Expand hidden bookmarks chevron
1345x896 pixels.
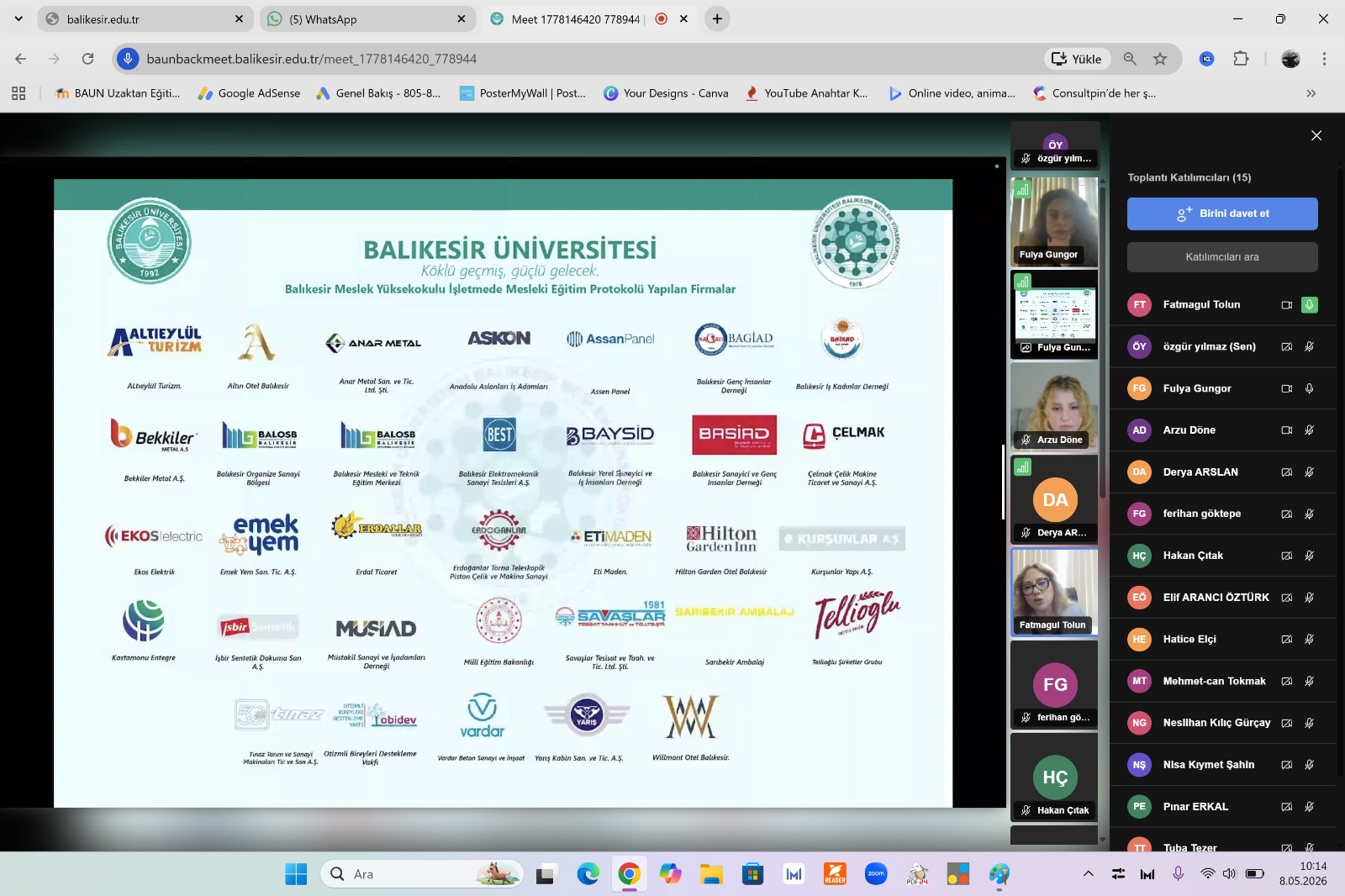(x=1311, y=93)
